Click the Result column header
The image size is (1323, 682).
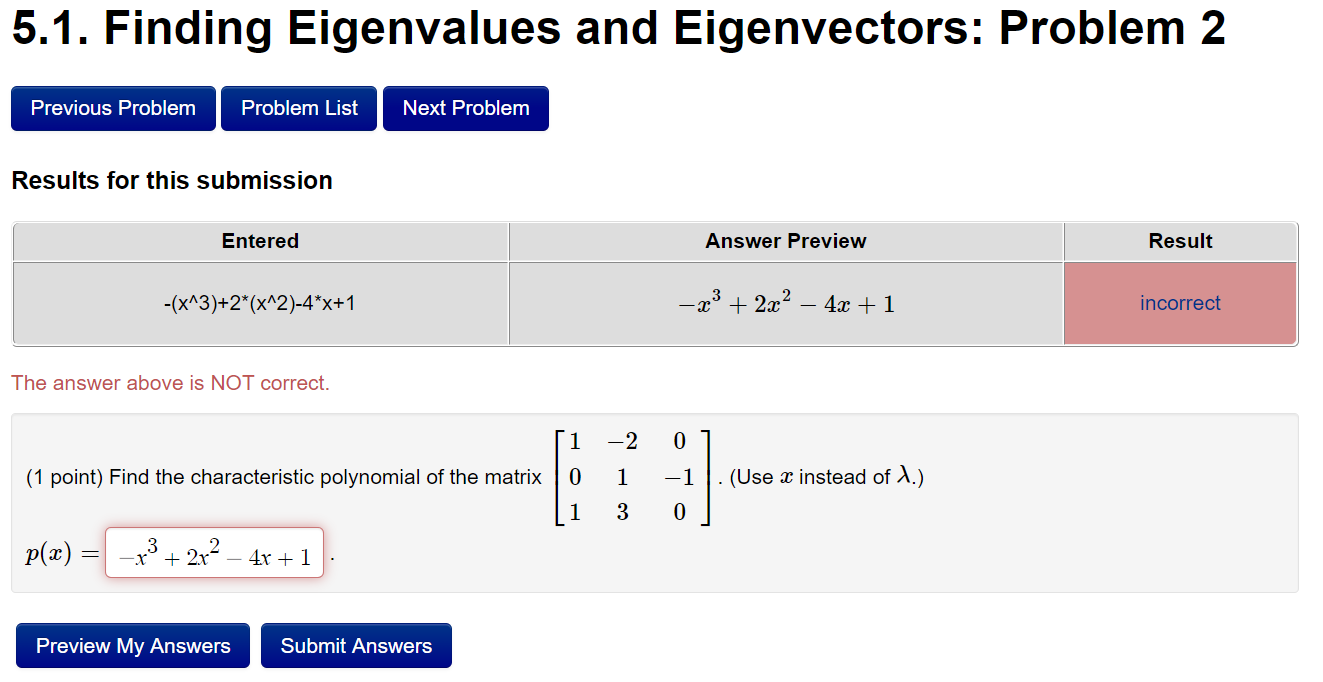pyautogui.click(x=1180, y=241)
